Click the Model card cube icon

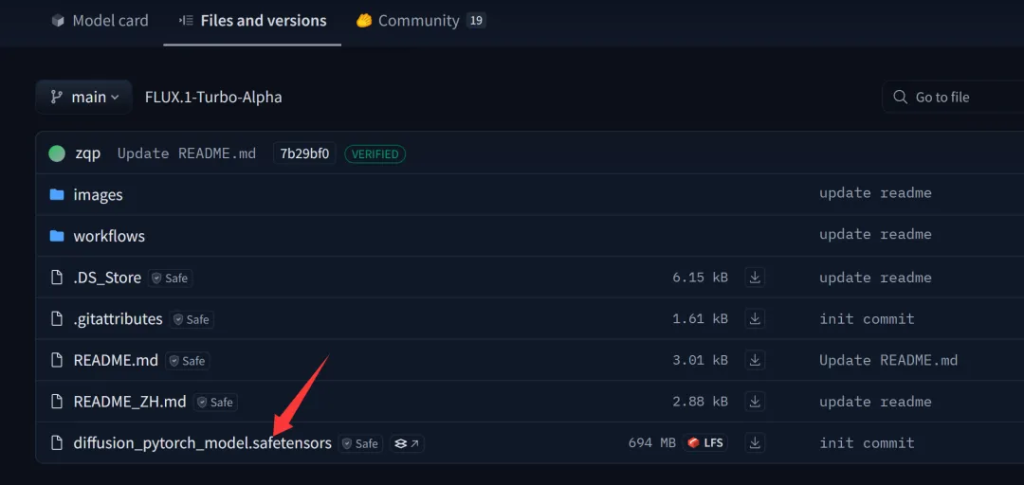tap(58, 21)
